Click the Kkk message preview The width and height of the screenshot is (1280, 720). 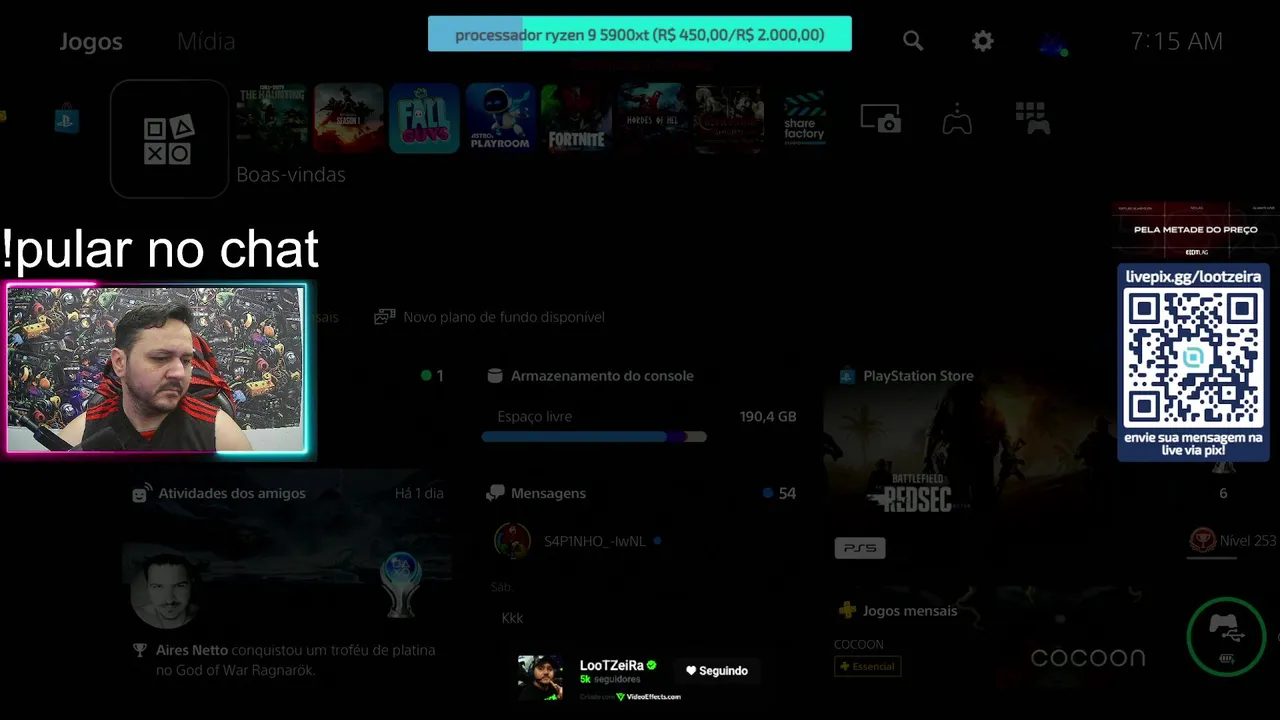[512, 618]
